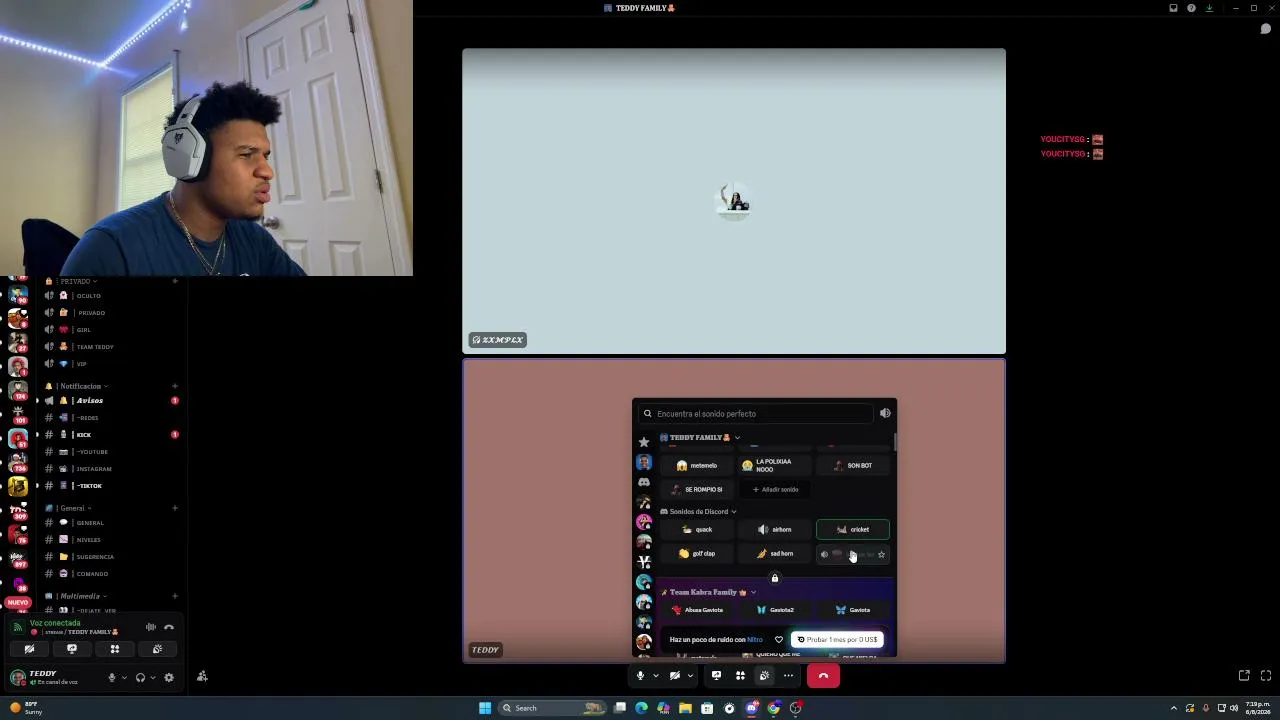
Task: Open the 'Nitro' link in the promo banner
Action: [755, 640]
